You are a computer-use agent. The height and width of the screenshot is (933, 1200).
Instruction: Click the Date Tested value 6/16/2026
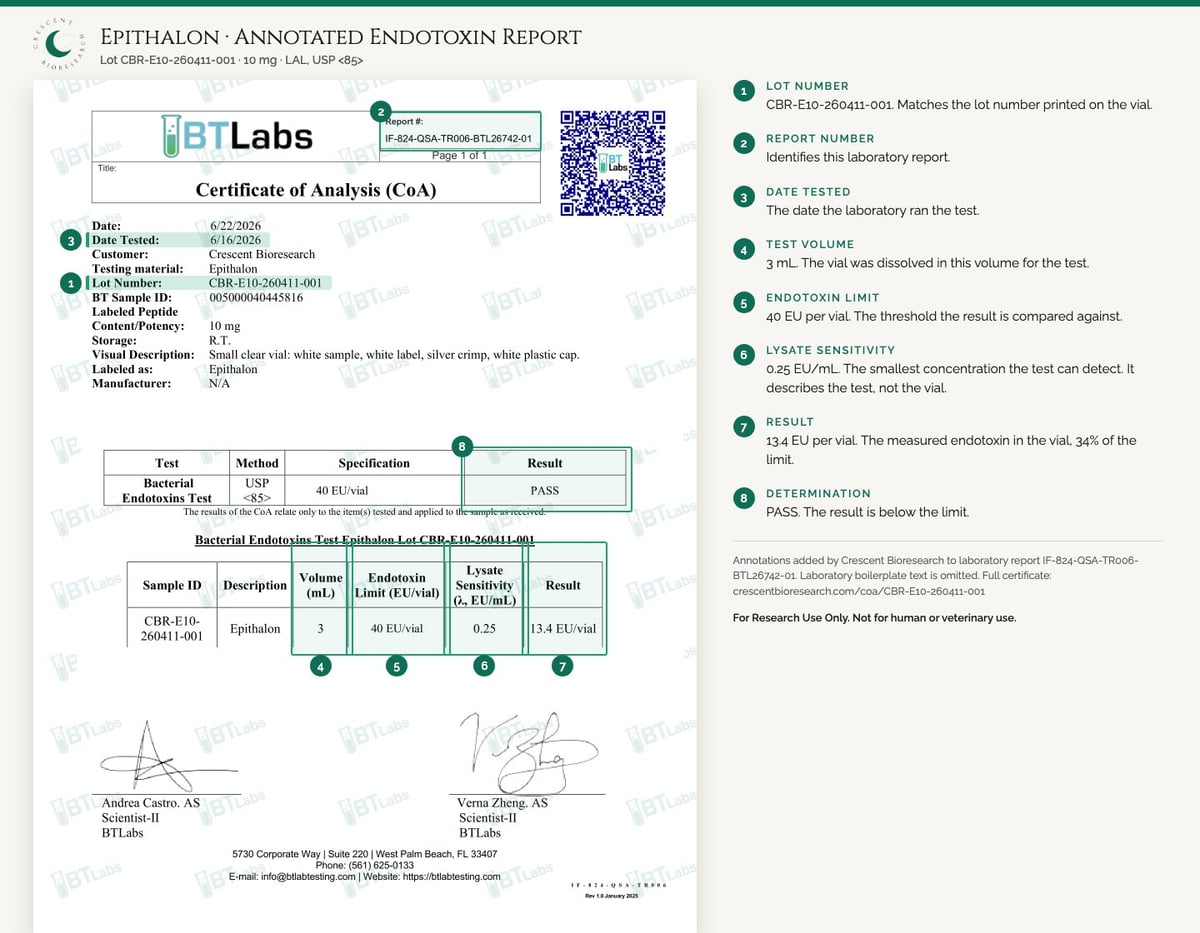235,240
